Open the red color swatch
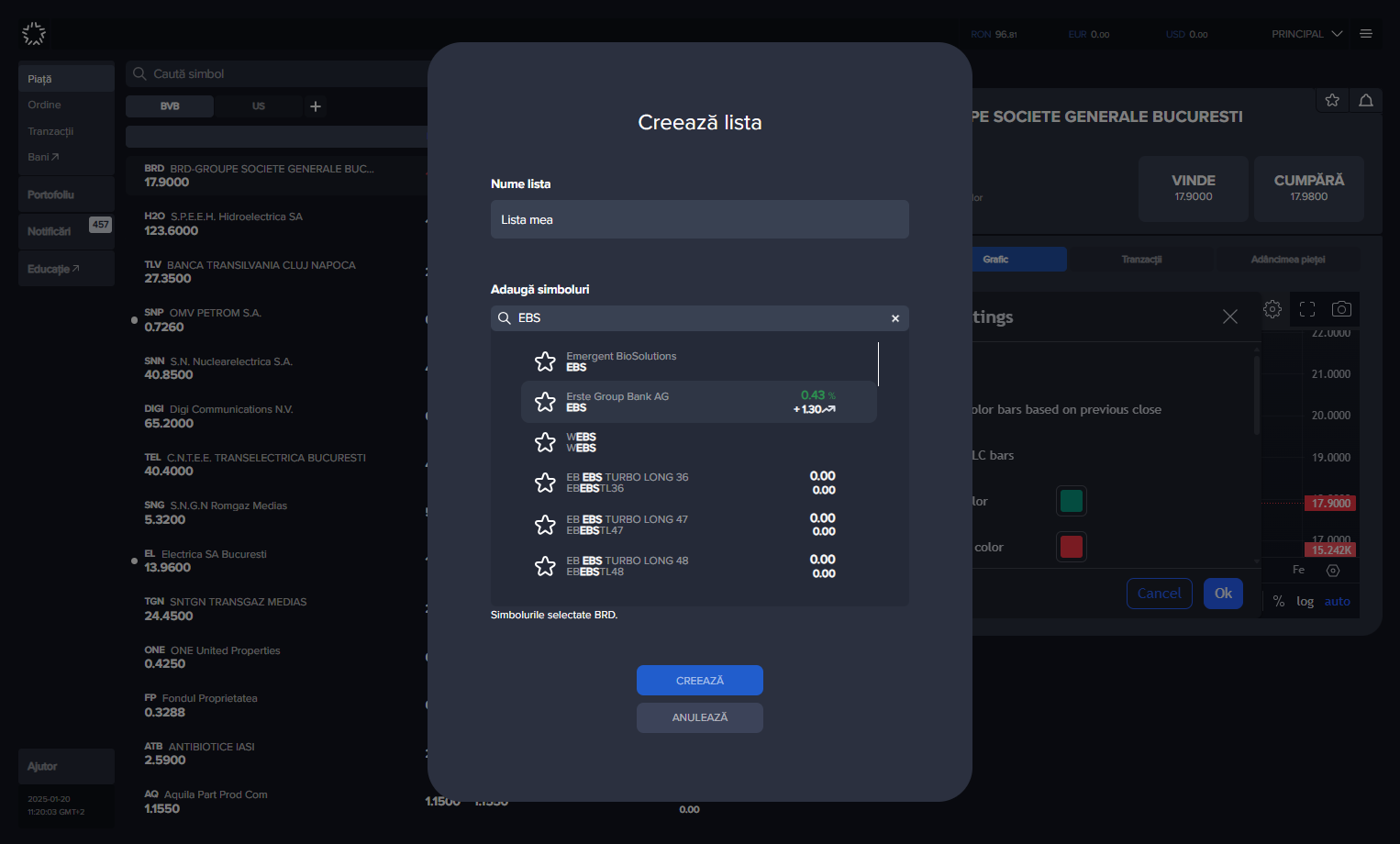Image resolution: width=1400 pixels, height=844 pixels. tap(1072, 547)
